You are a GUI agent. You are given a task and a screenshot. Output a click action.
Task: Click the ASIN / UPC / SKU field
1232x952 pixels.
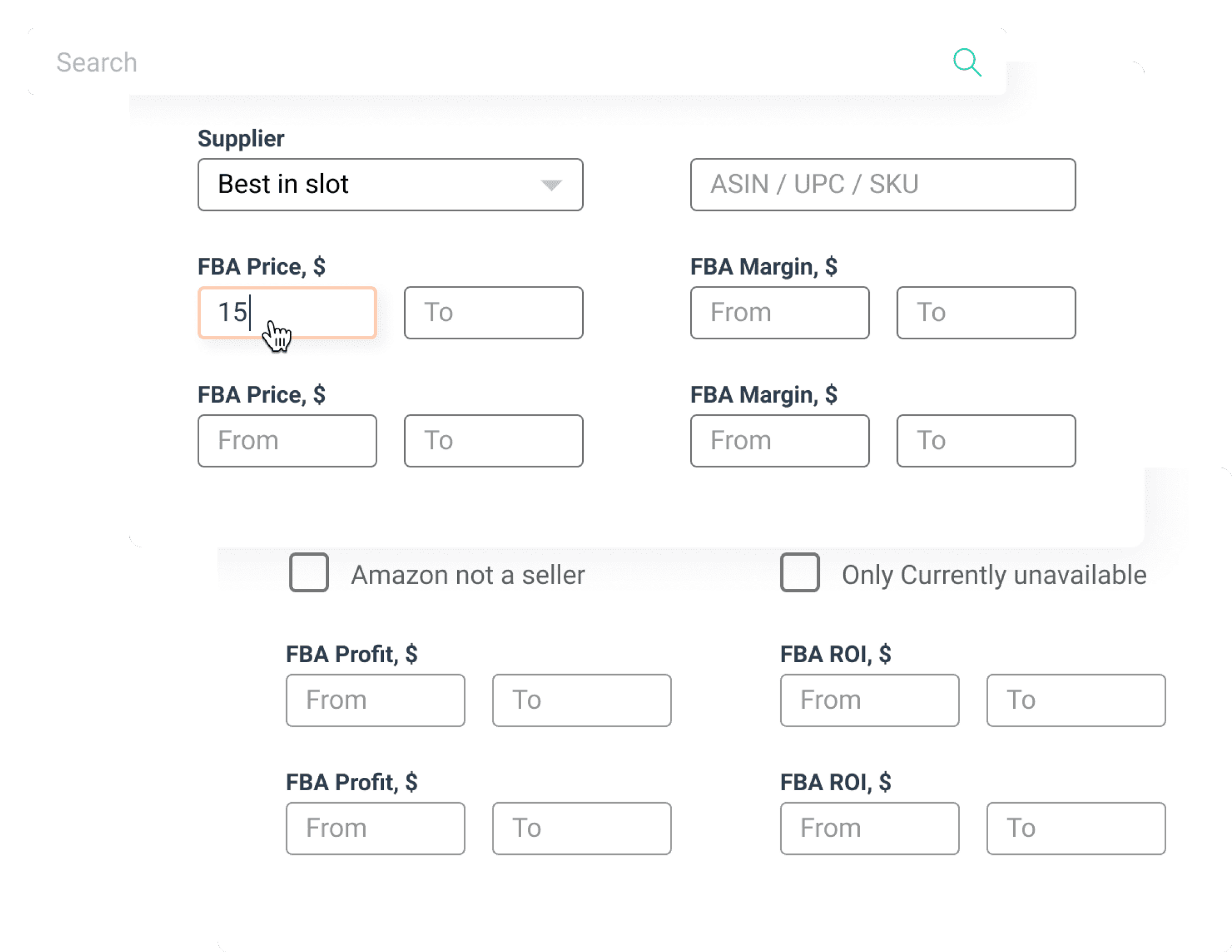882,185
